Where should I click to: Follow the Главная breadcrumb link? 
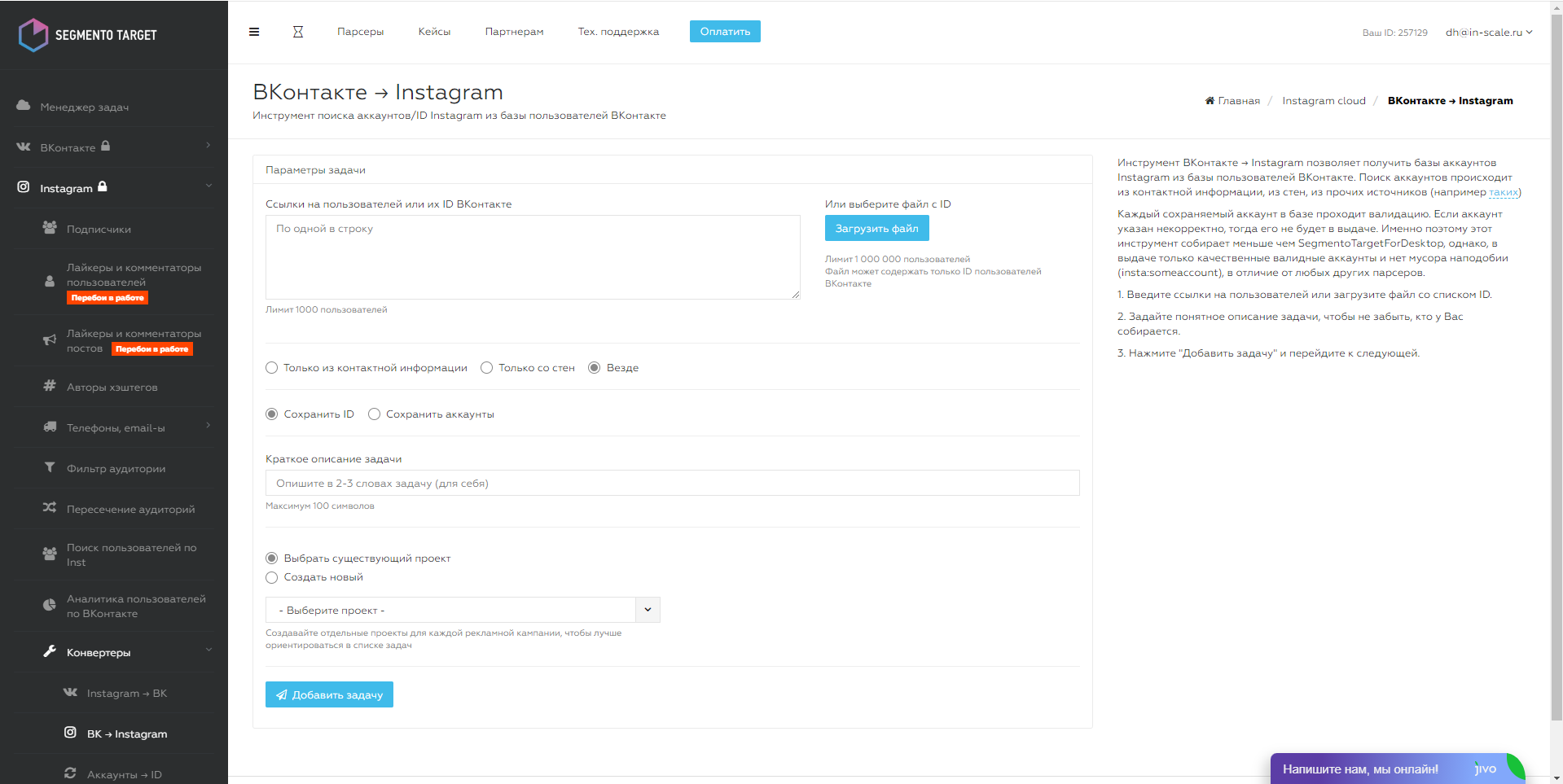pos(1239,101)
